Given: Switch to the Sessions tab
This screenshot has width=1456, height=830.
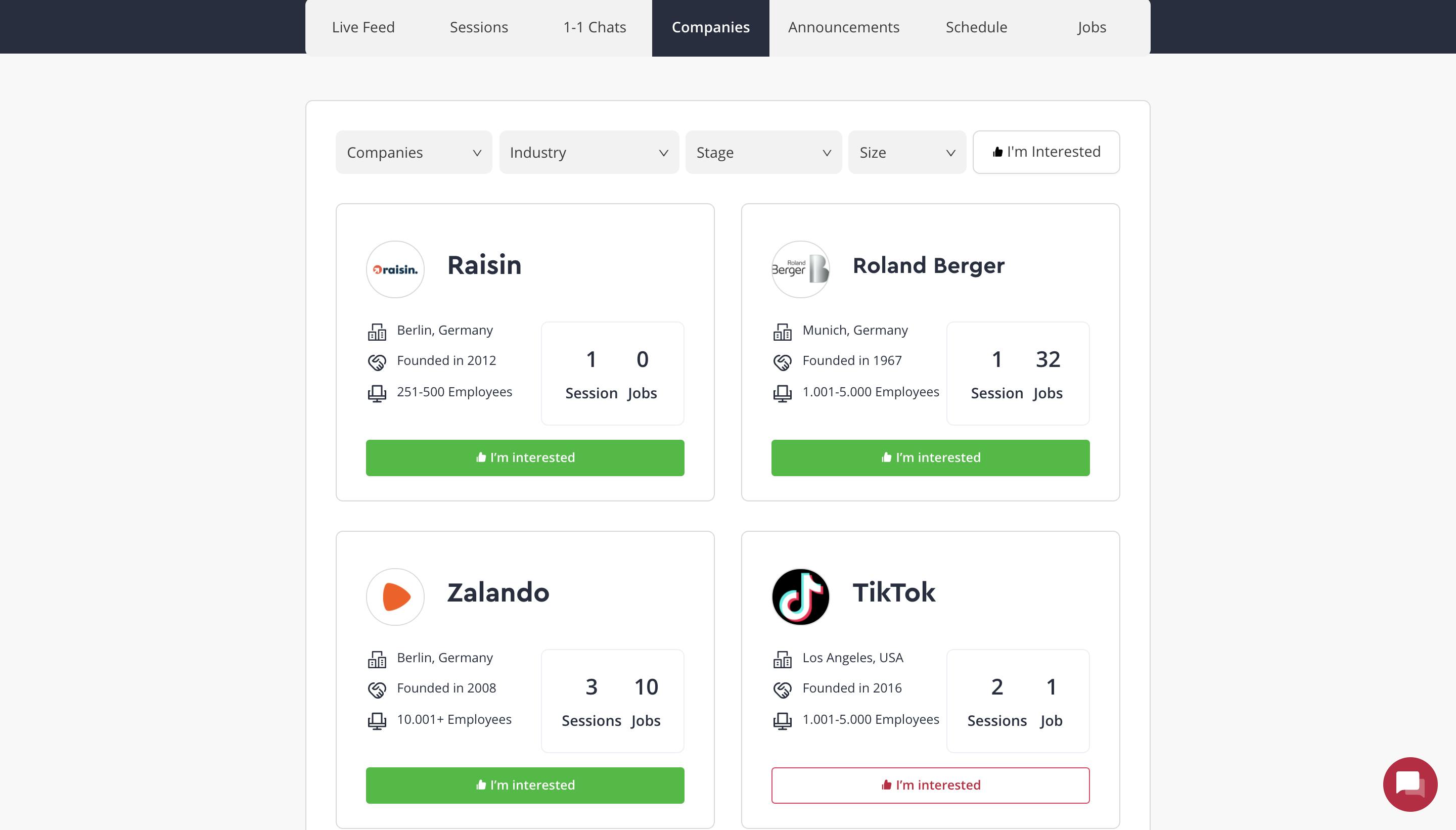Looking at the screenshot, I should click(x=479, y=27).
